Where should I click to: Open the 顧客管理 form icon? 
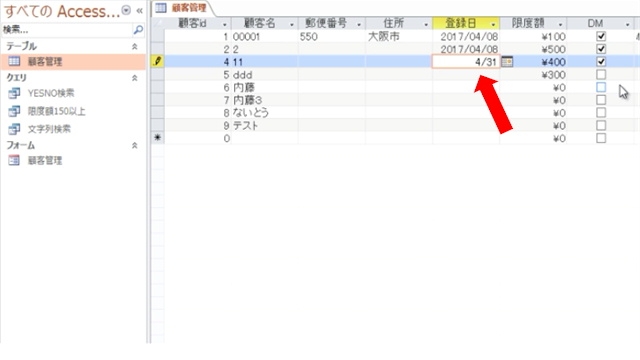14,160
